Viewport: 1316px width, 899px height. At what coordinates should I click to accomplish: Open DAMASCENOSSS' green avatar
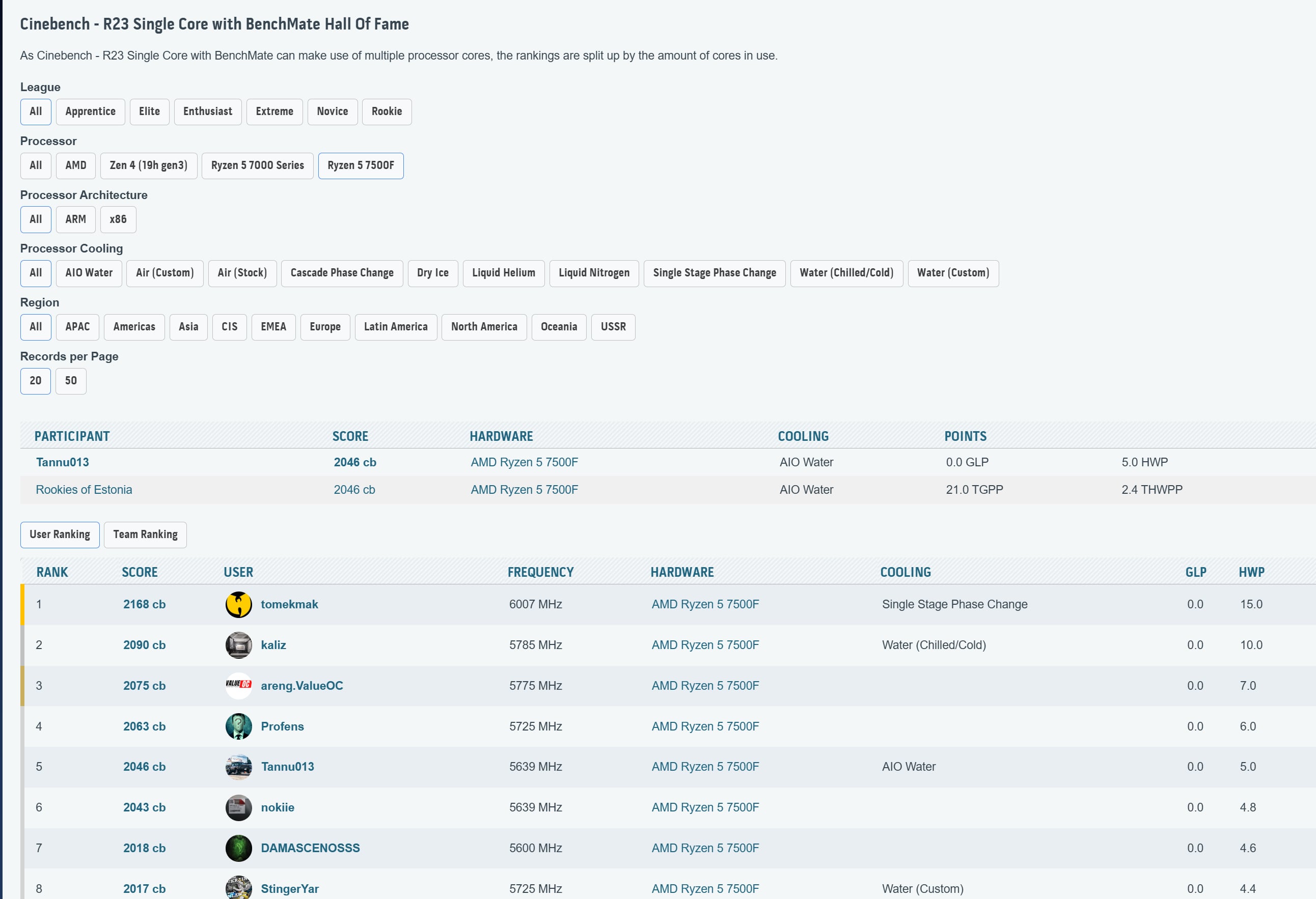click(238, 848)
